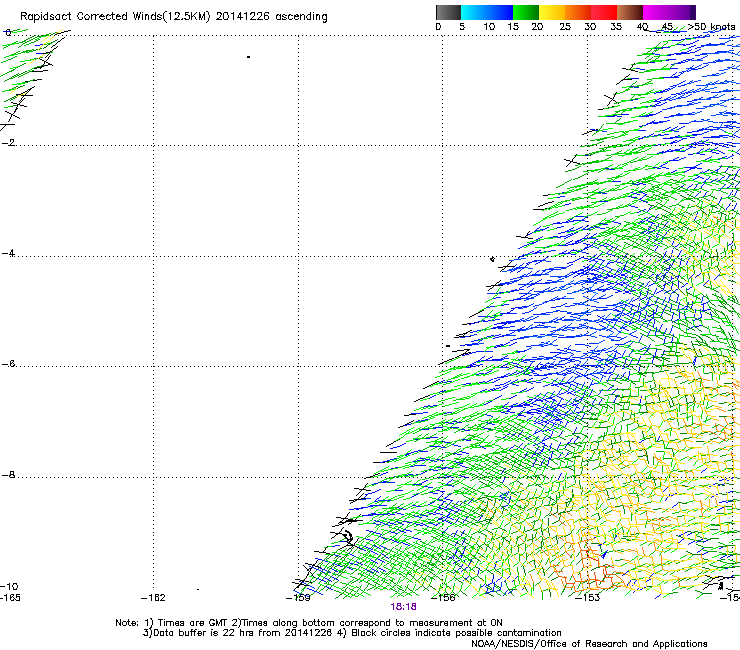Click the 'Times are GMT' note line
The height and width of the screenshot is (650, 740).
309,623
